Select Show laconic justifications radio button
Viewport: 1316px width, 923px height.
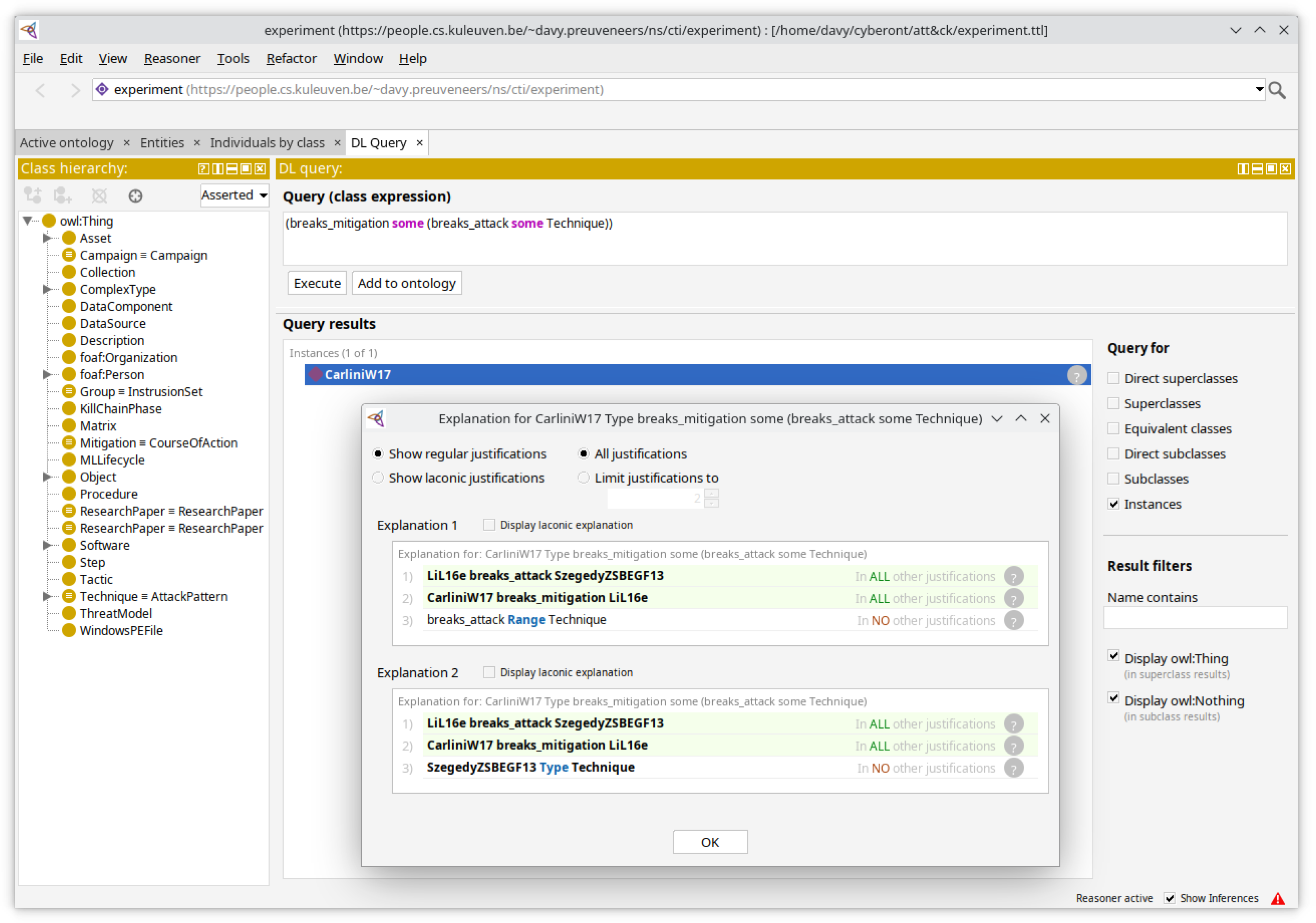[378, 478]
